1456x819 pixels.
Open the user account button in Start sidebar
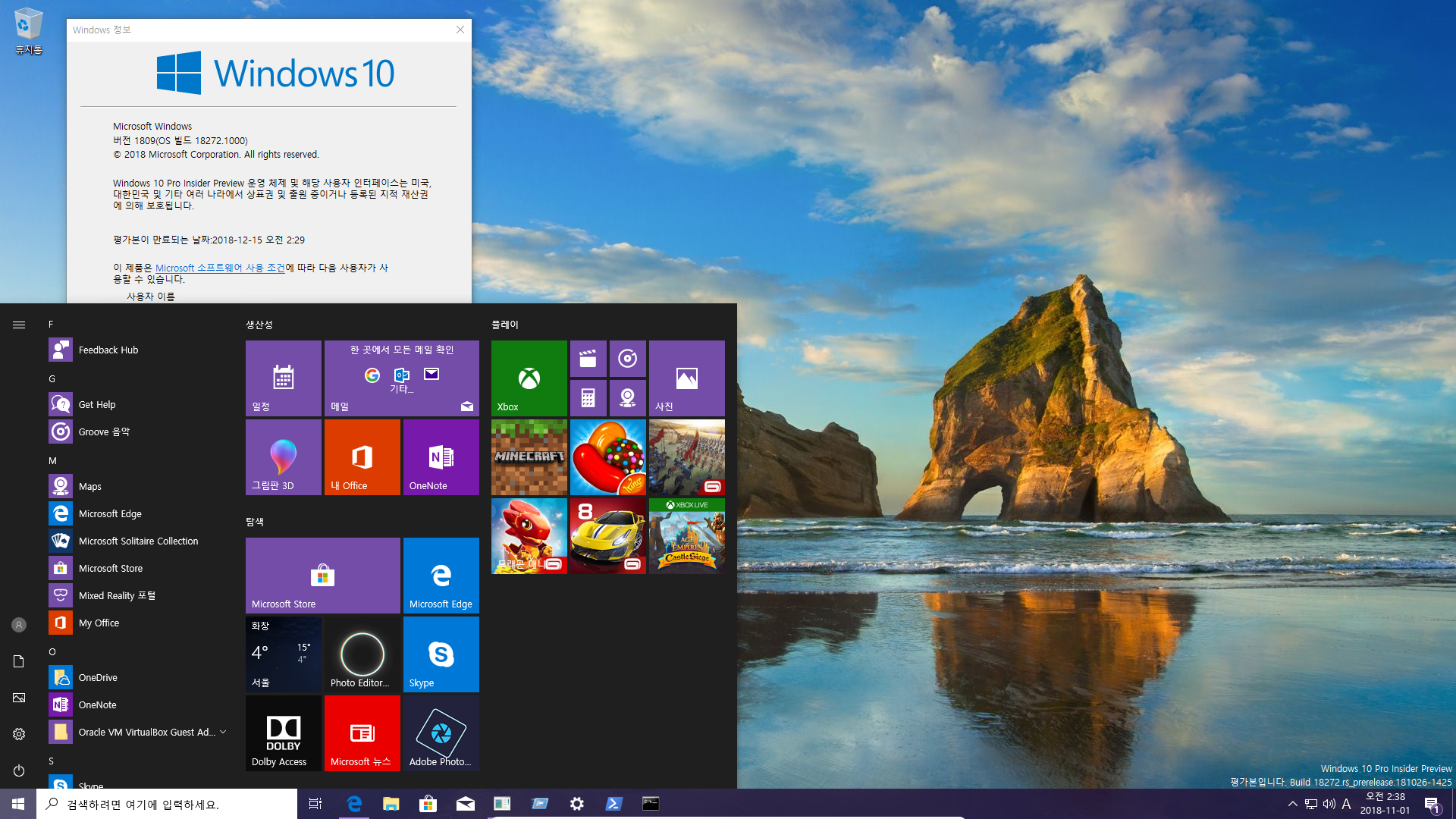click(x=19, y=625)
